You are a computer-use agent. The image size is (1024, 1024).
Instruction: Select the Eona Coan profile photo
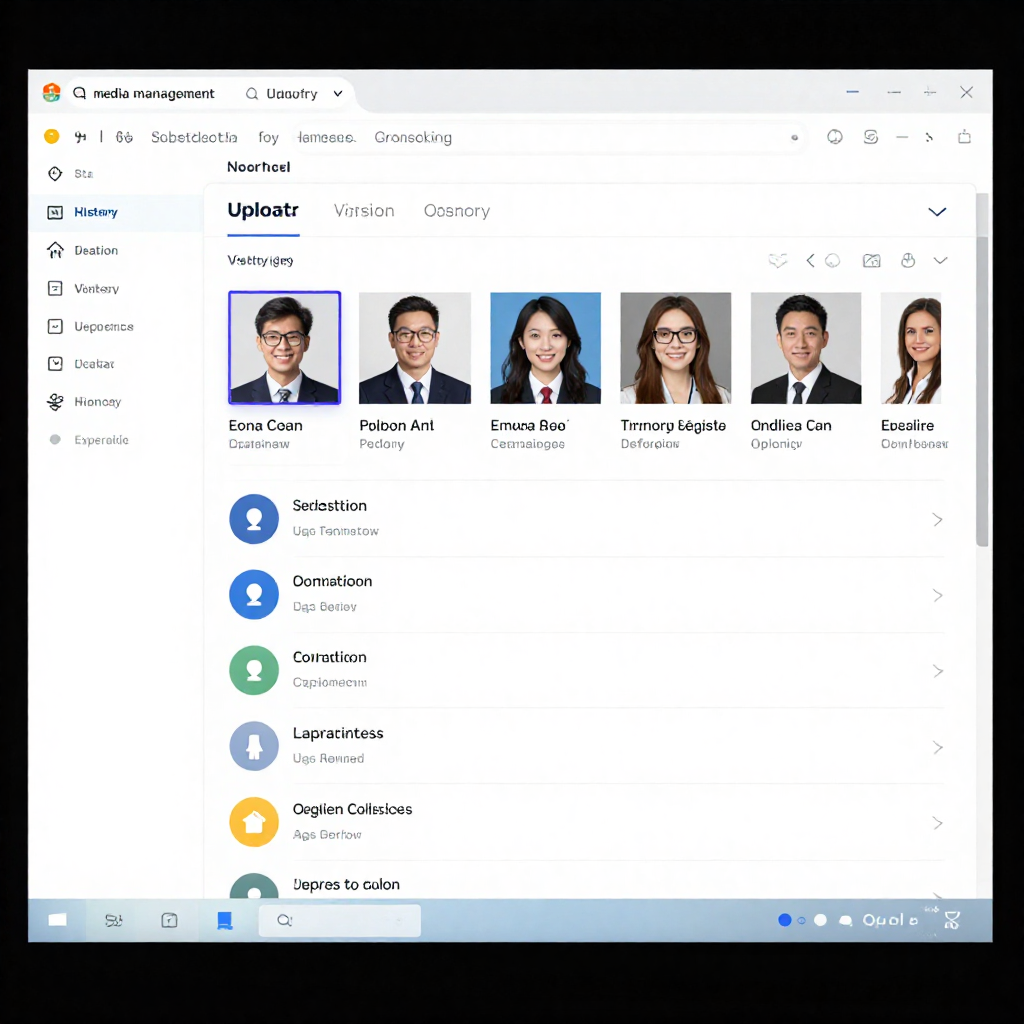click(285, 348)
